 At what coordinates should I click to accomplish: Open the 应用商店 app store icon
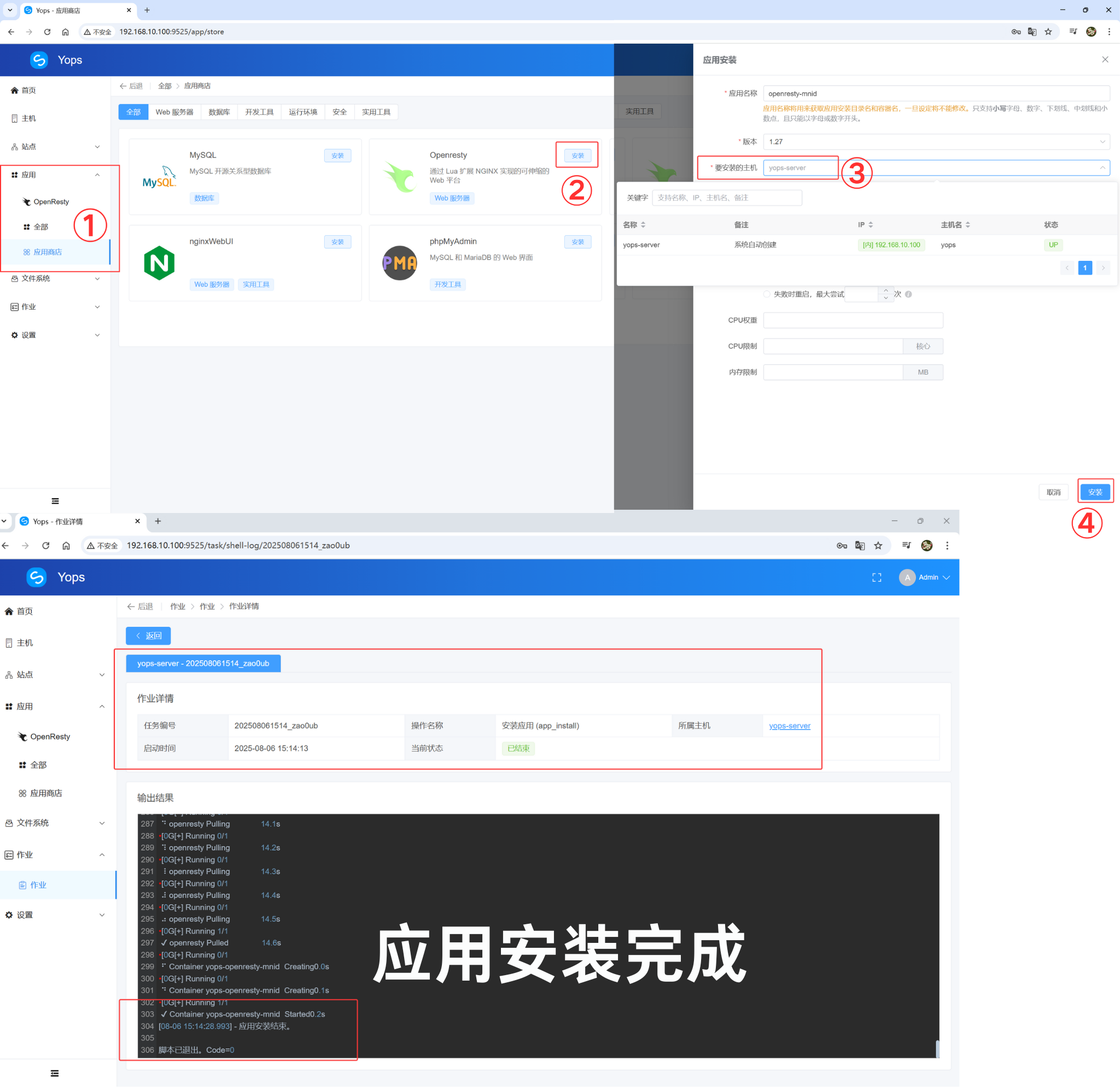26,252
